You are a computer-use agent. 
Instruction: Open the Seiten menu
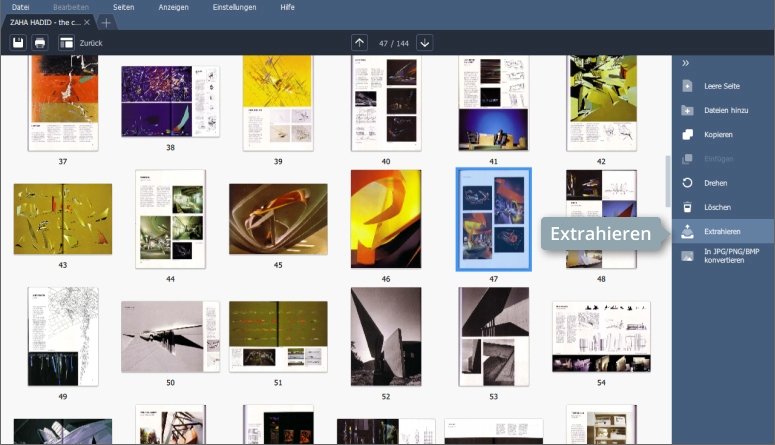pos(124,7)
